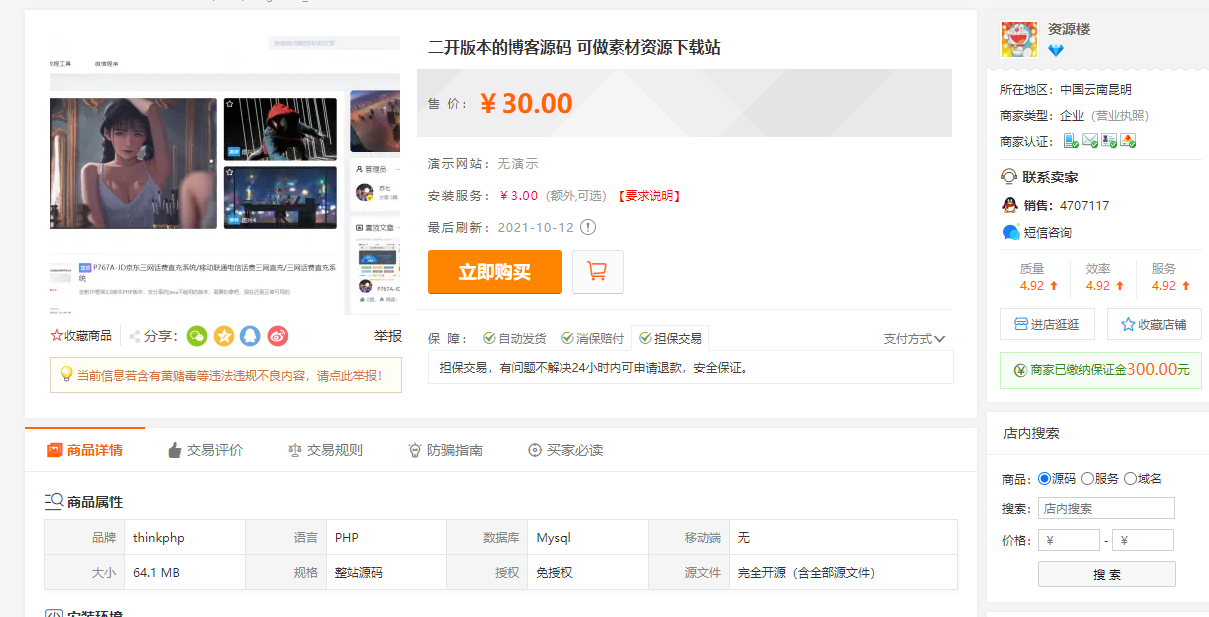Click the exclamation icon next to 最后刷新 date
Viewport: 1209px width, 617px height.
pyautogui.click(x=585, y=227)
